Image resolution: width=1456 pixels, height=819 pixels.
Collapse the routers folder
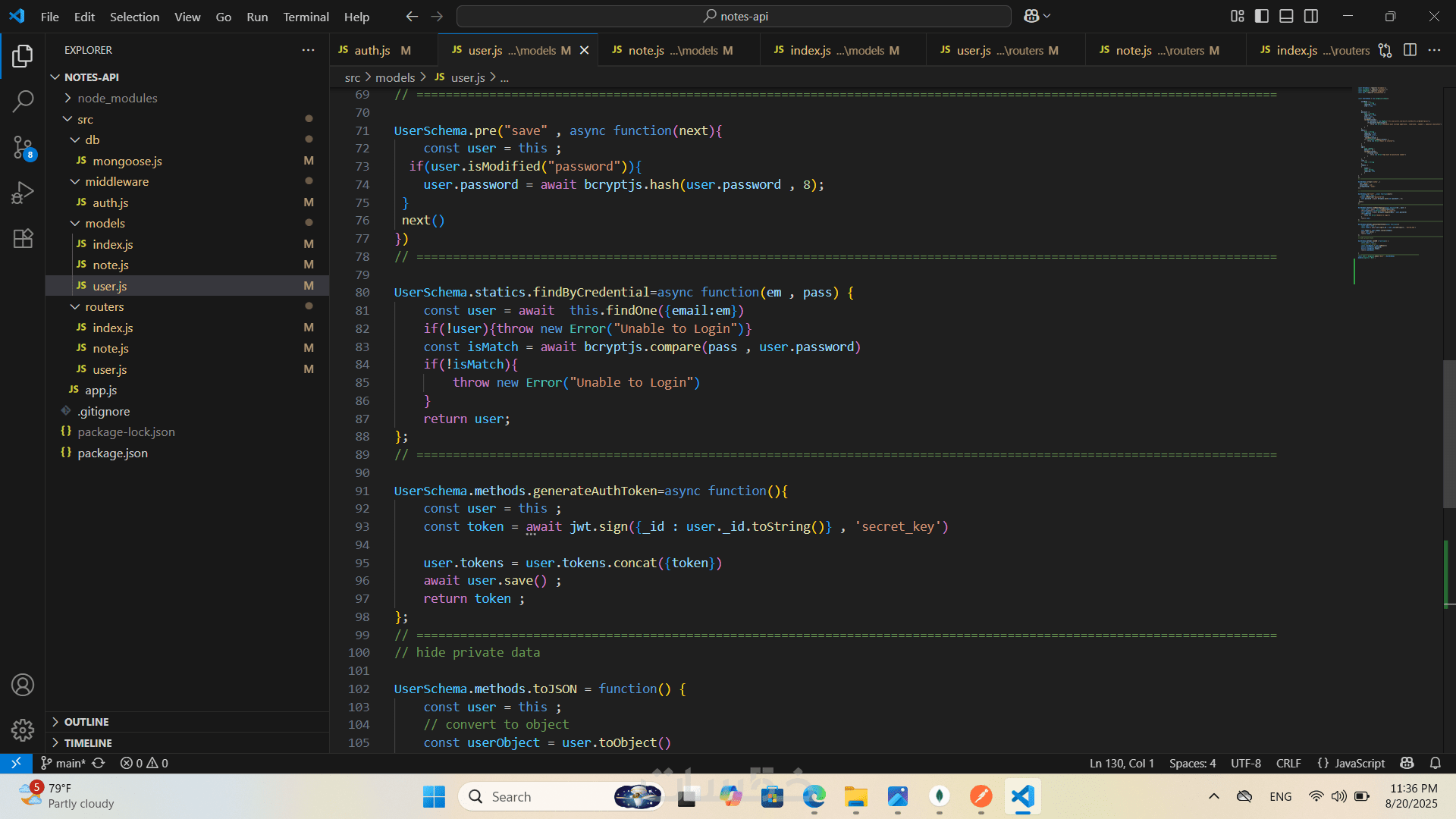104,306
